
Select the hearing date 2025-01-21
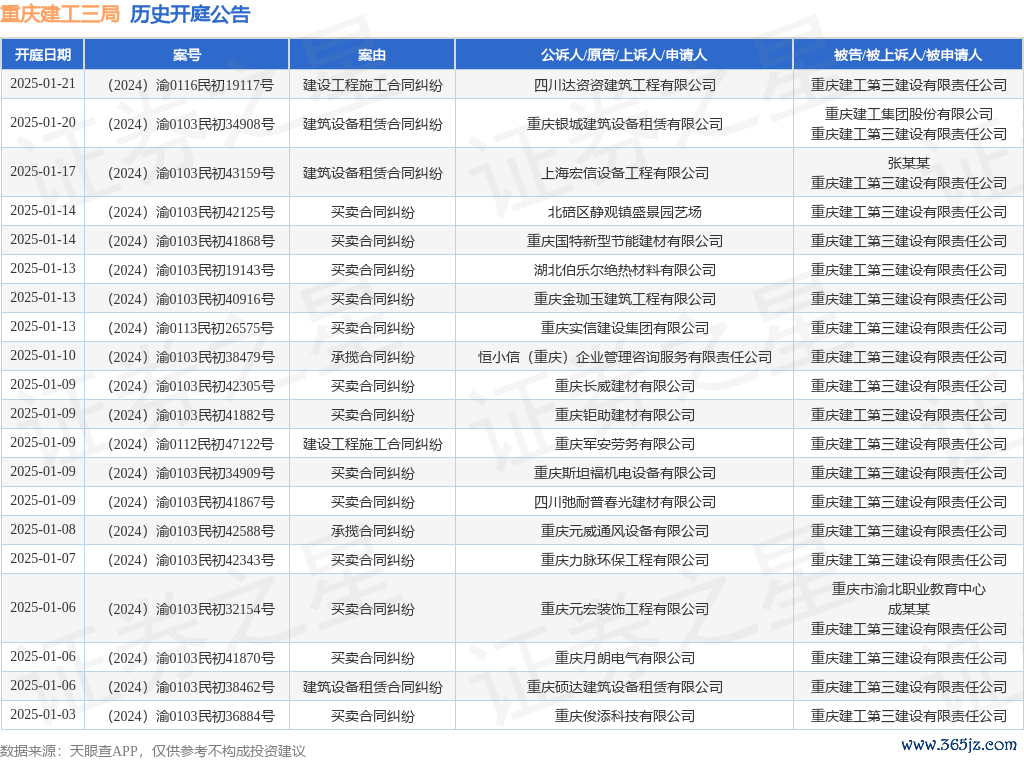(x=43, y=84)
